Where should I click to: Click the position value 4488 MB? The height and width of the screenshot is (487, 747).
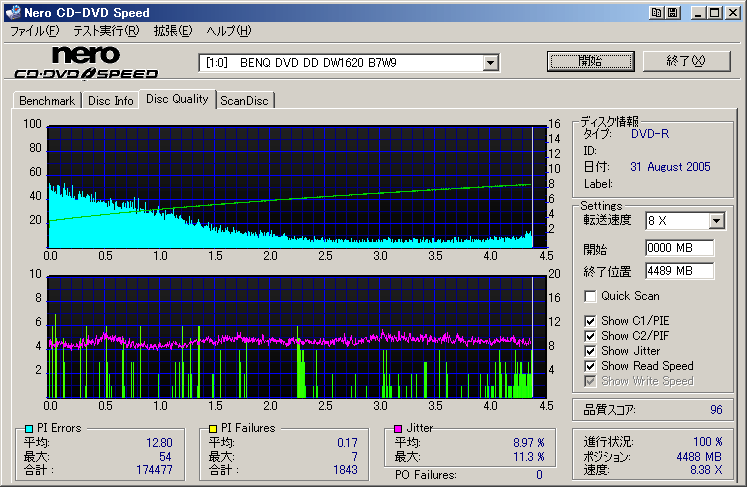click(699, 457)
